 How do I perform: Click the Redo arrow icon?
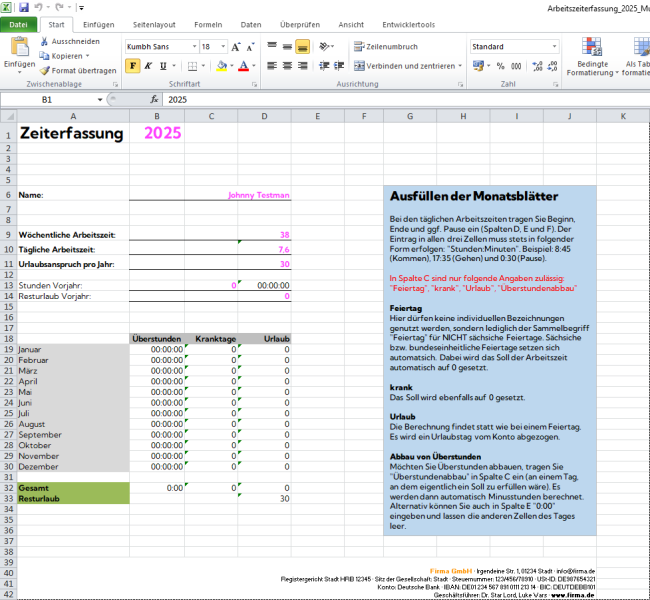click(59, 7)
